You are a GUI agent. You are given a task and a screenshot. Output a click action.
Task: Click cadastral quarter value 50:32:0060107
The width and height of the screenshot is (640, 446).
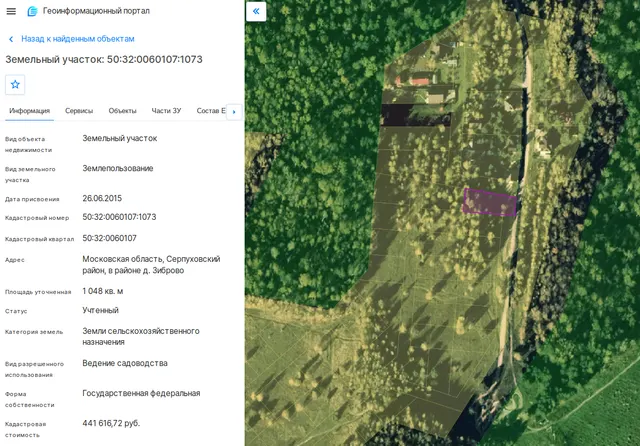109,238
